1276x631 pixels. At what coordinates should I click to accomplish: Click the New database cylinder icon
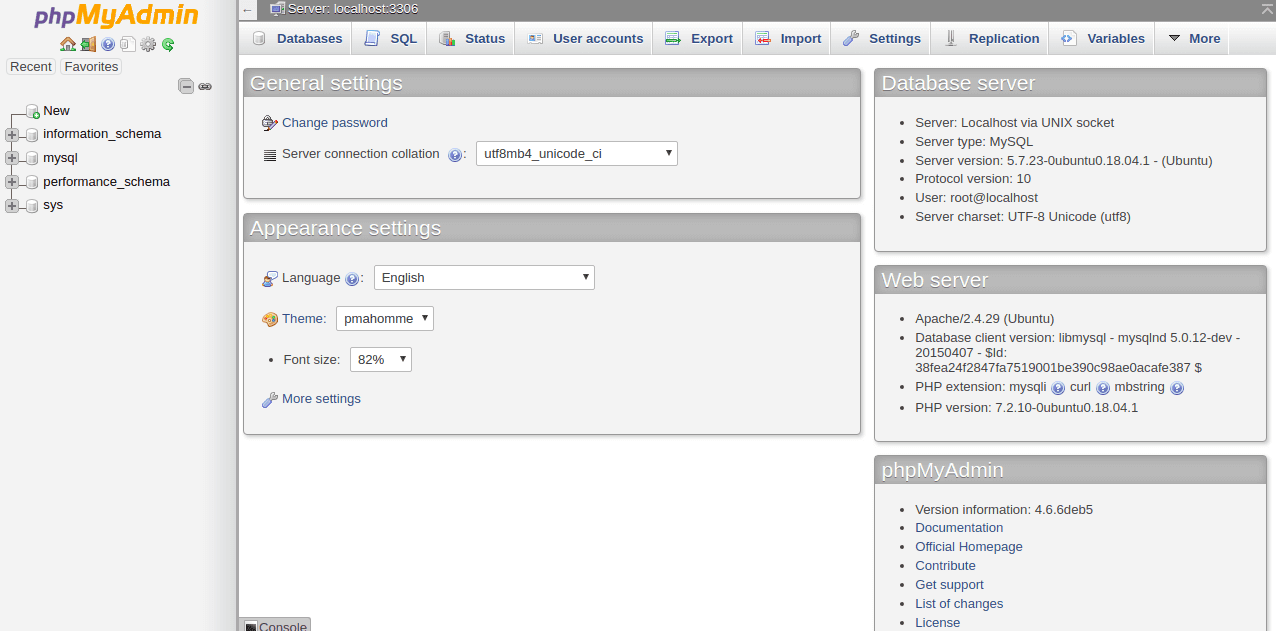tap(32, 111)
